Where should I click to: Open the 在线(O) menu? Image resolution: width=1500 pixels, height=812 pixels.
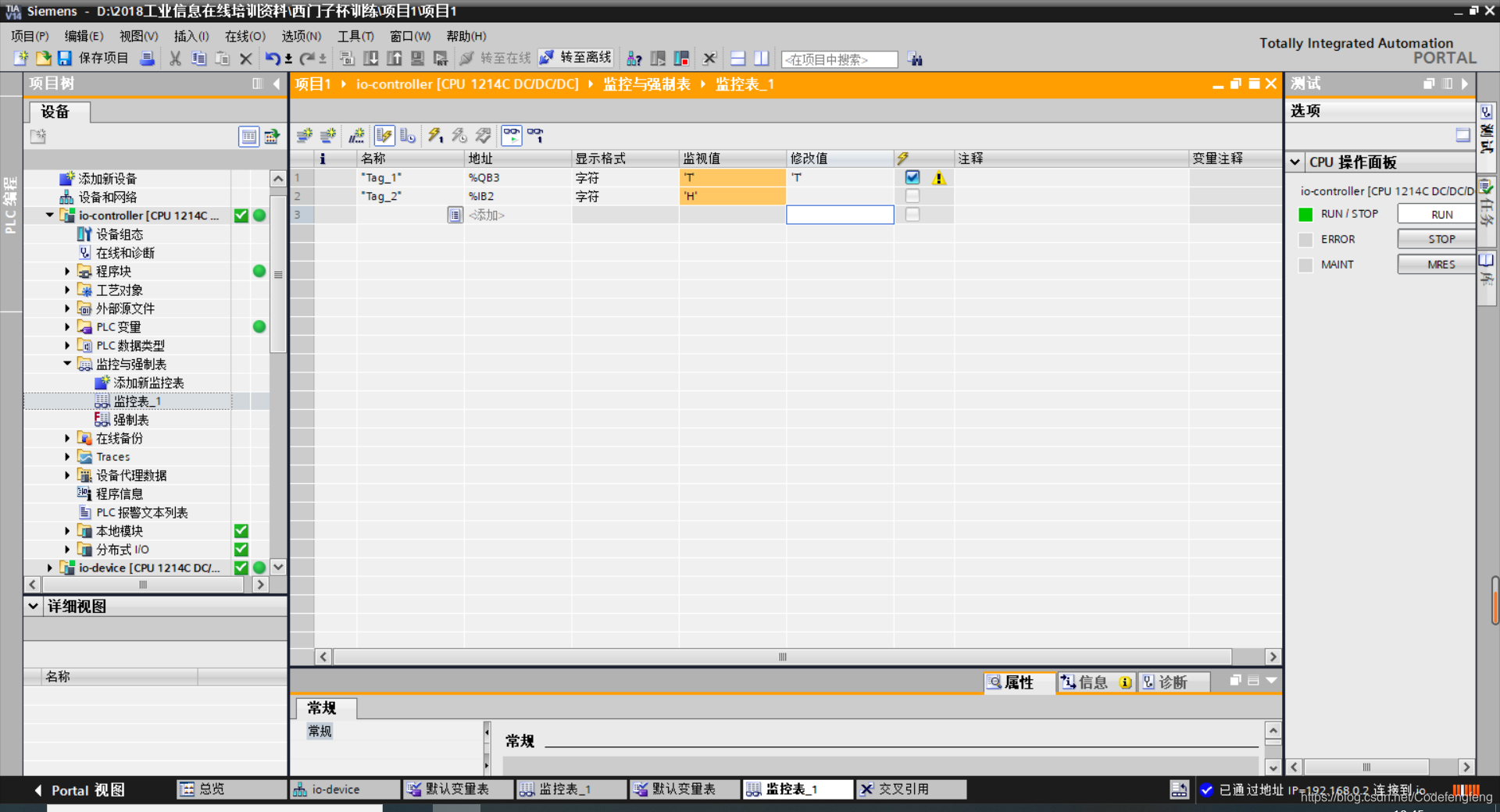pyautogui.click(x=245, y=36)
